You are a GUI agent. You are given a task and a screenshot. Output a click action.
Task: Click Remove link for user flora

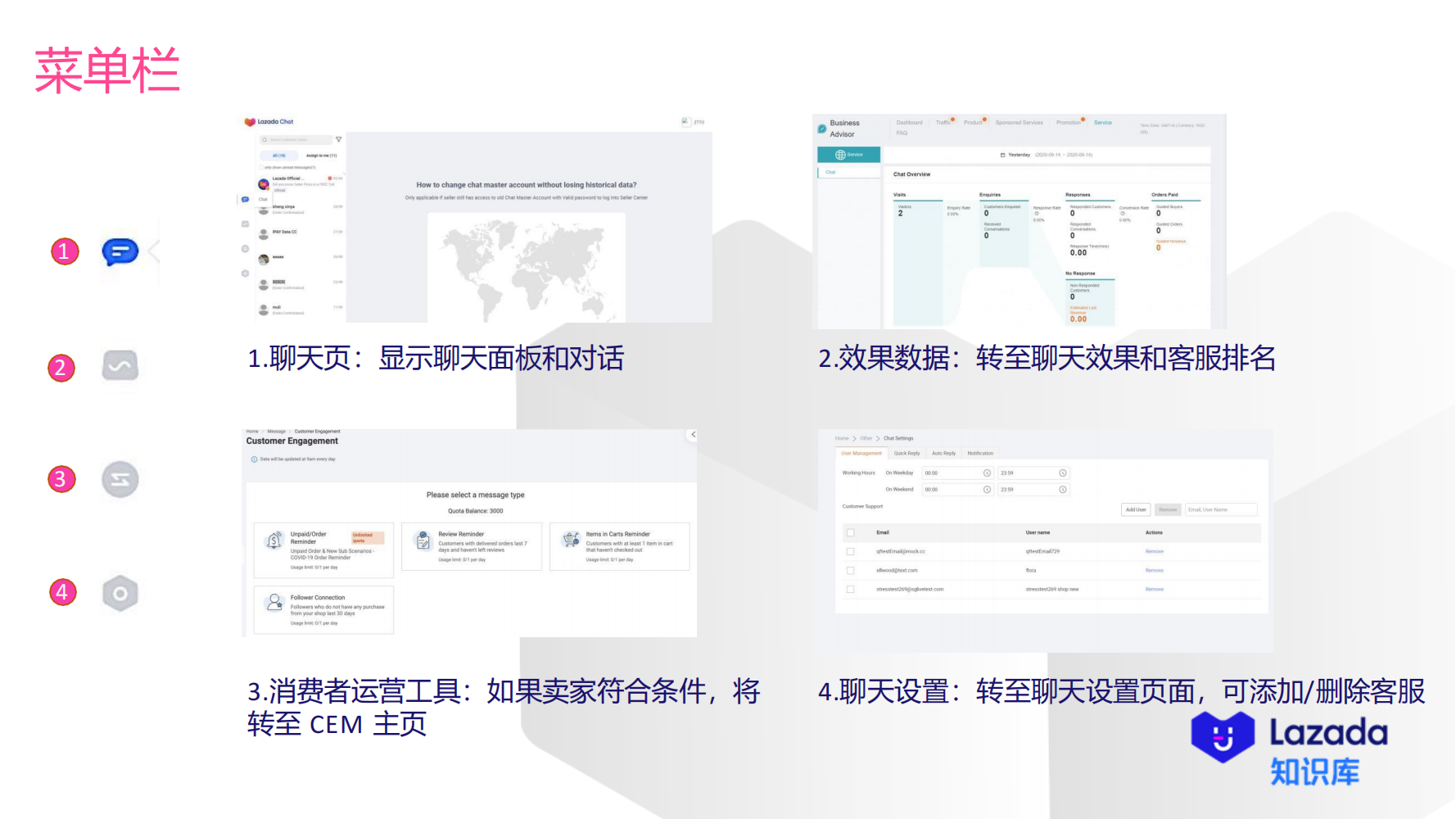click(x=1154, y=570)
